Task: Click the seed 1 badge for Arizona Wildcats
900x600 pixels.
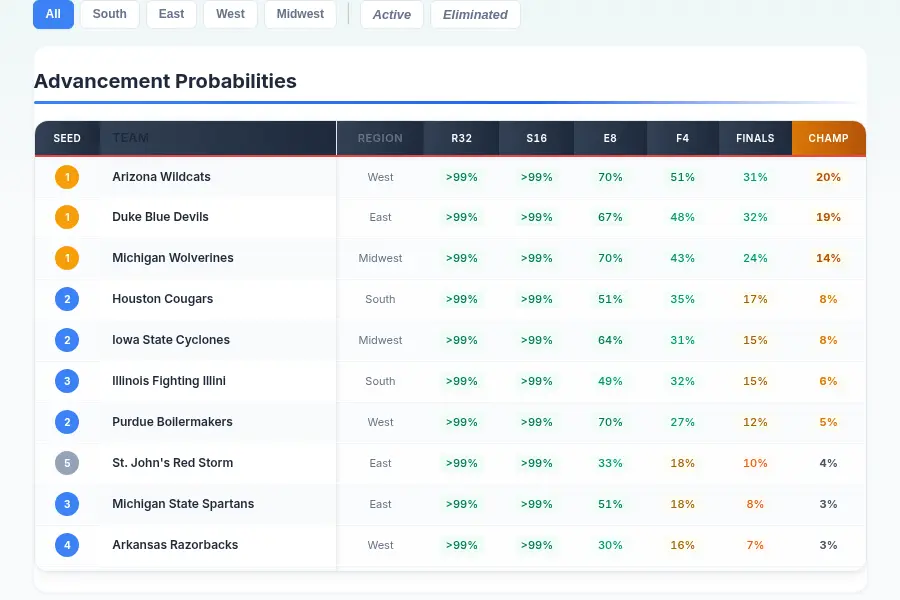Action: click(67, 177)
